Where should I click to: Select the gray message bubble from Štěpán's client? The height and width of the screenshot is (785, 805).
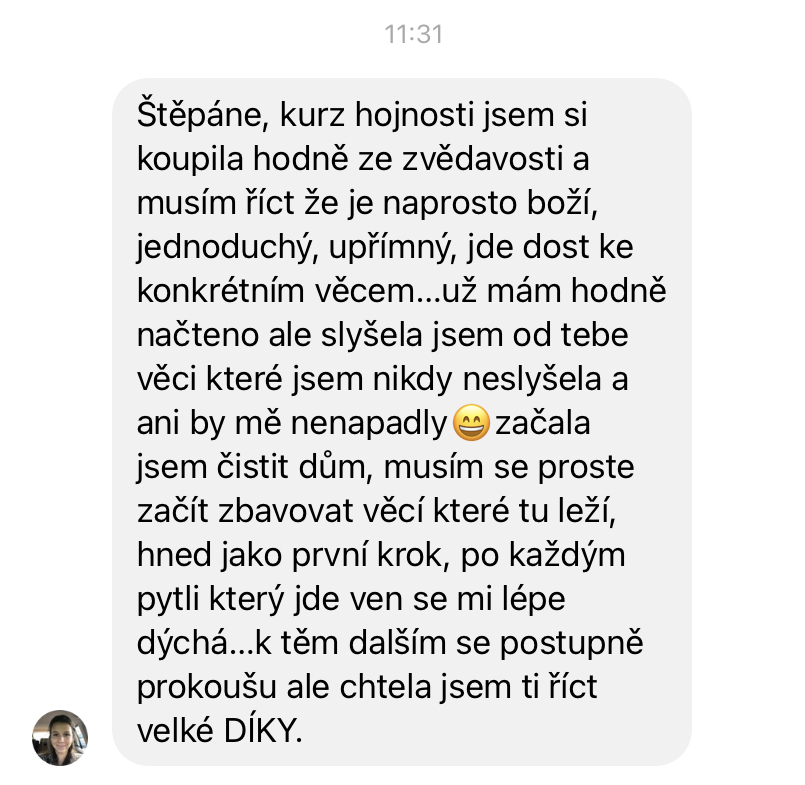[x=401, y=422]
